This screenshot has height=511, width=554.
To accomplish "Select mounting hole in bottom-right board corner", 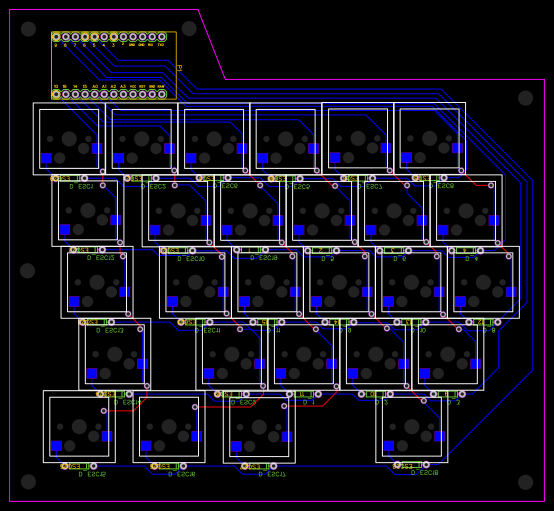I will pyautogui.click(x=525, y=482).
